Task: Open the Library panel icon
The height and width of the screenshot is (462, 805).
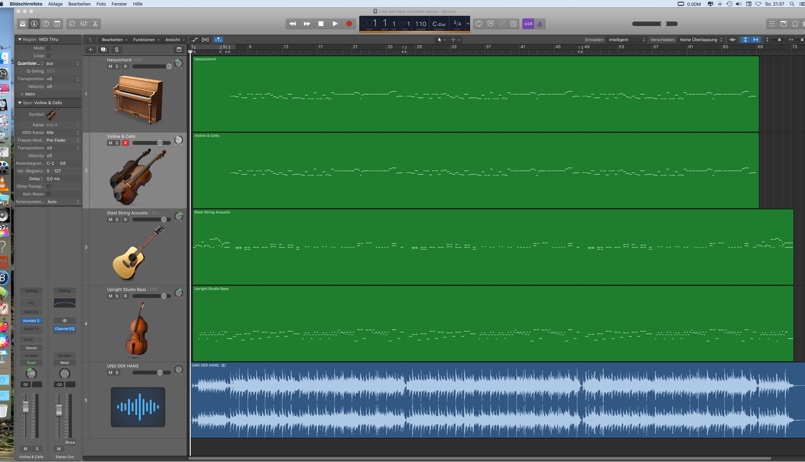Action: click(23, 24)
